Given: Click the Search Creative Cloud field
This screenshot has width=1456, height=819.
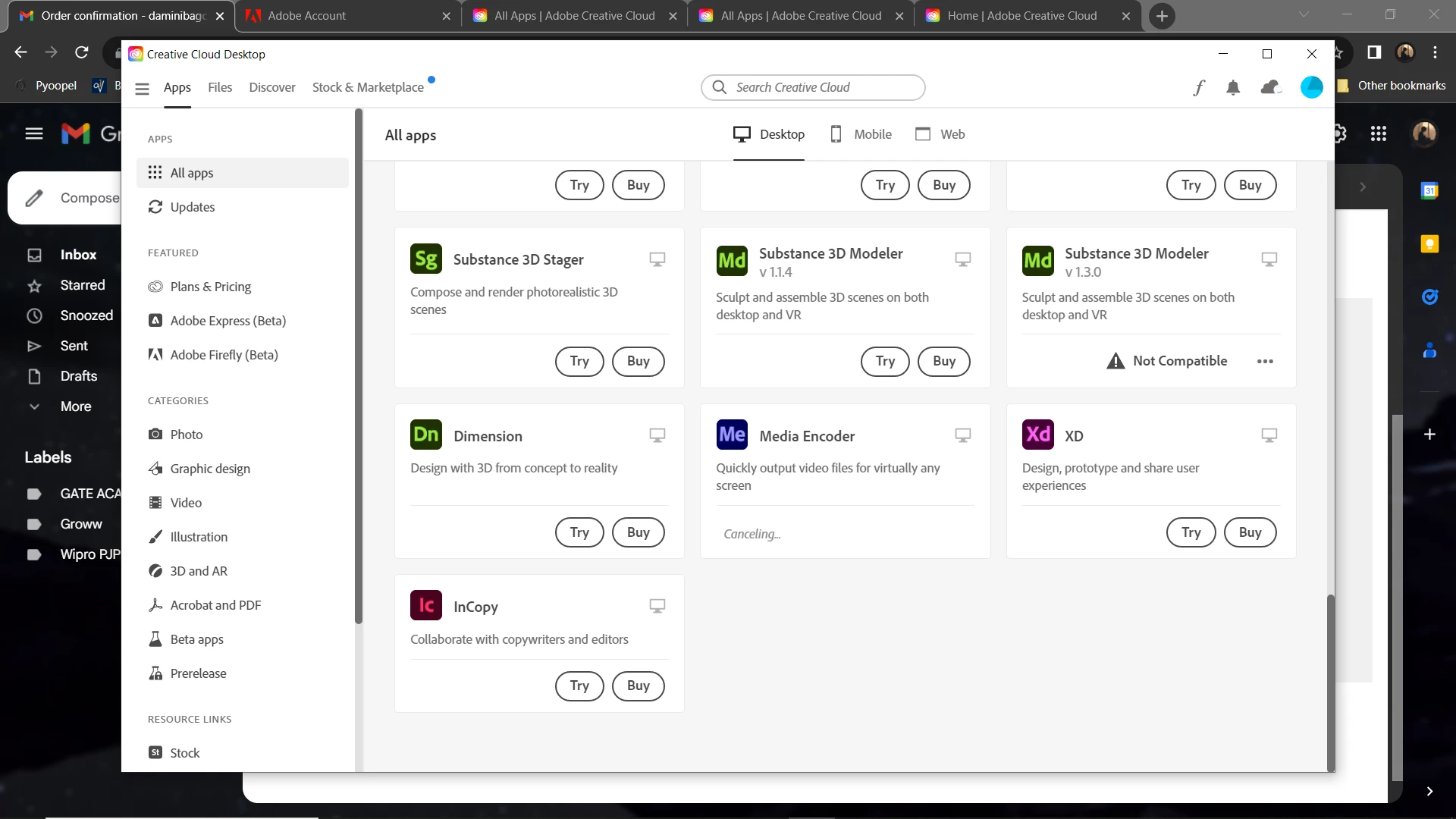Looking at the screenshot, I should pos(813,87).
